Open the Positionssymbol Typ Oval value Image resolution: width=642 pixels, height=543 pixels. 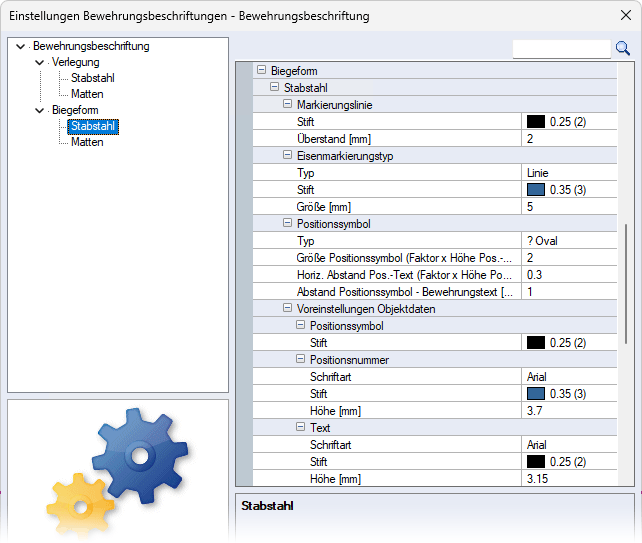(x=568, y=241)
